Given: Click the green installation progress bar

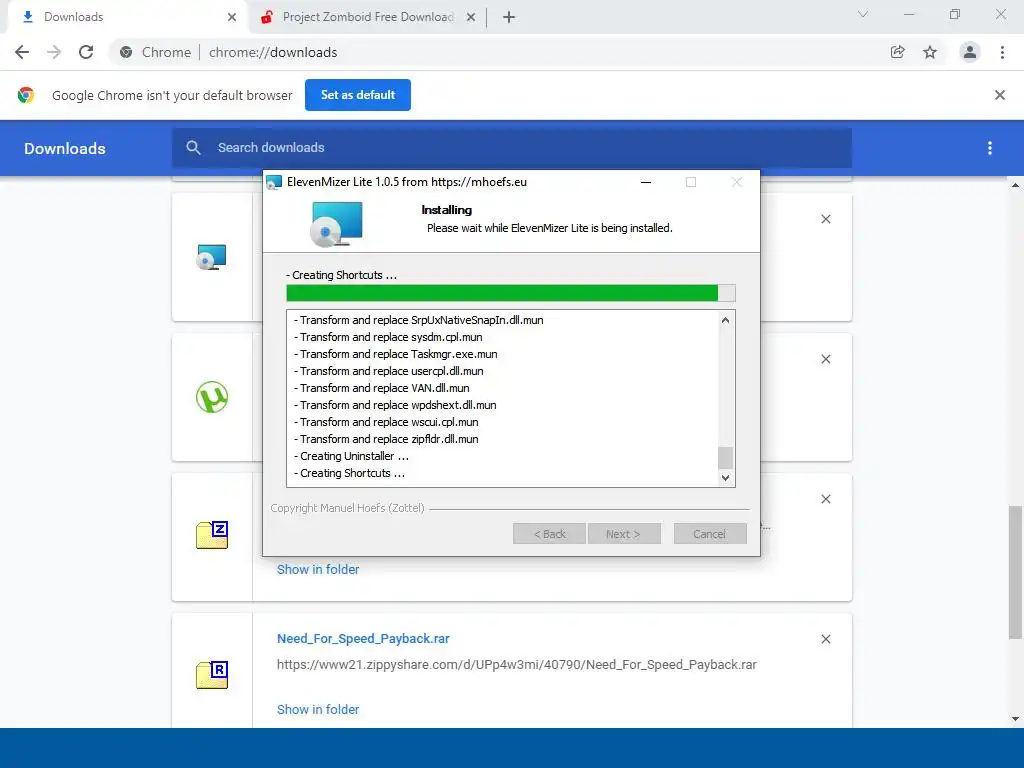Looking at the screenshot, I should click(511, 293).
